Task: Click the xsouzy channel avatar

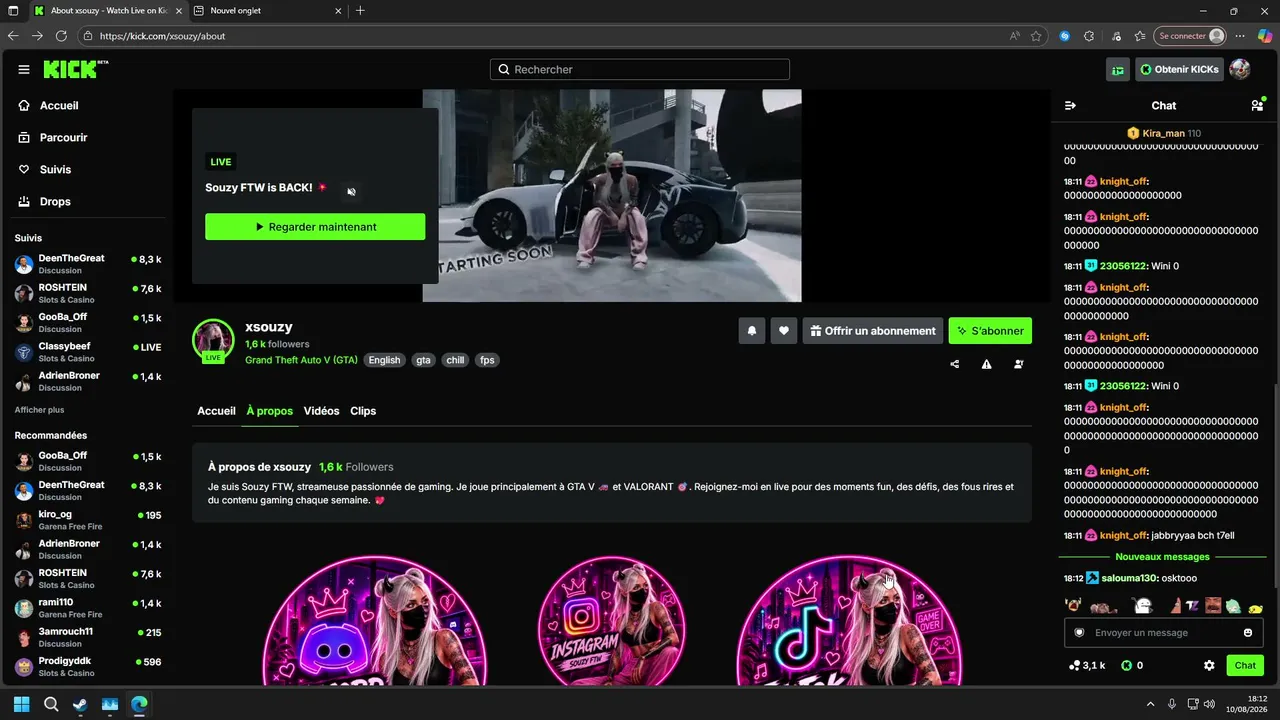Action: coord(213,340)
